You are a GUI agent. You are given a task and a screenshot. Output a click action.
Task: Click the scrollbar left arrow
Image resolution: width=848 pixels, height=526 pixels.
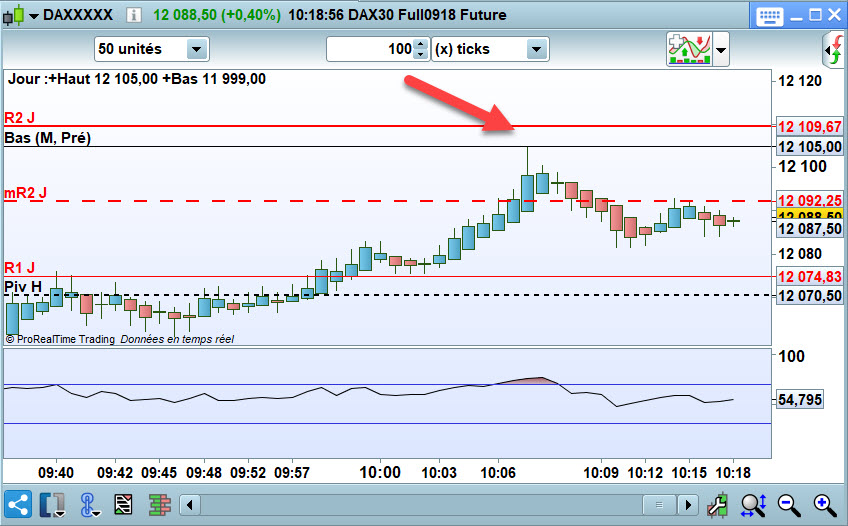(190, 505)
